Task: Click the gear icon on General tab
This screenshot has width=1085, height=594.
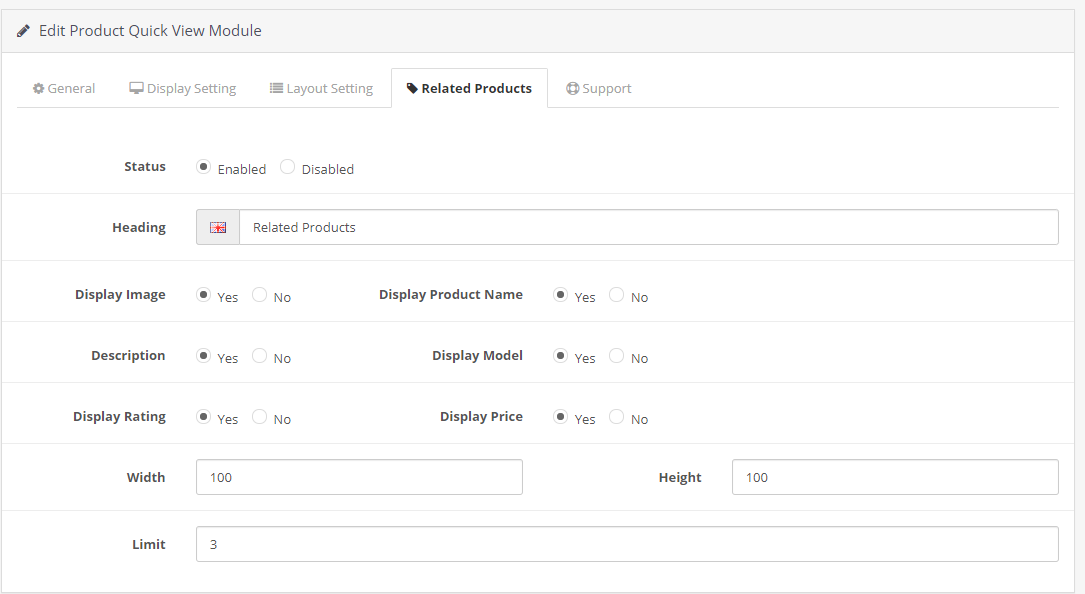Action: tap(39, 88)
